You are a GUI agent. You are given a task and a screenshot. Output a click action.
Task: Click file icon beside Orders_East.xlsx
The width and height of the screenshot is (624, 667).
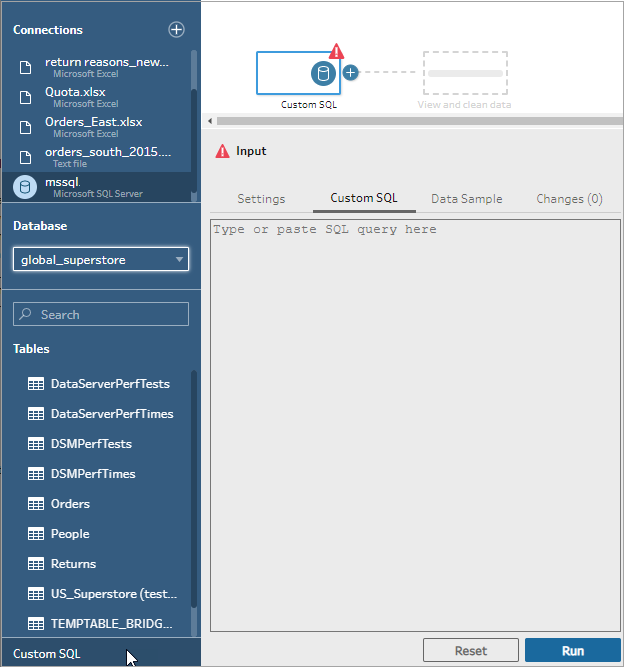26,127
